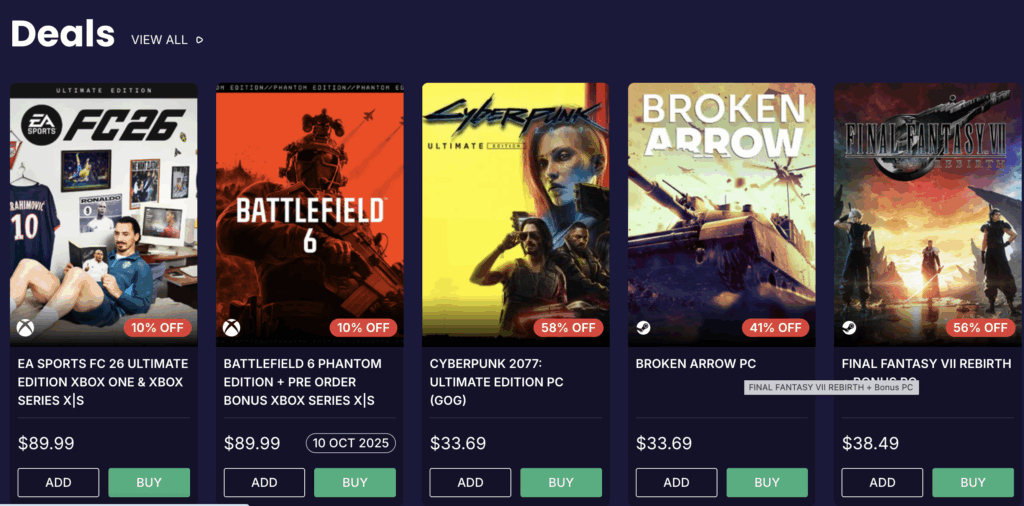Add Cyberpunk 2077 Ultimate Edition to cart
This screenshot has height=506, width=1024.
pyautogui.click(x=470, y=482)
